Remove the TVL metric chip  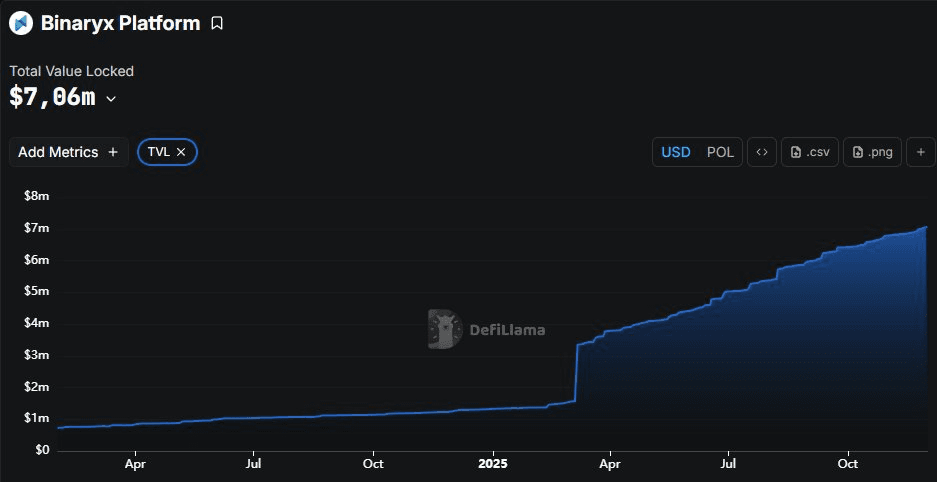(181, 152)
